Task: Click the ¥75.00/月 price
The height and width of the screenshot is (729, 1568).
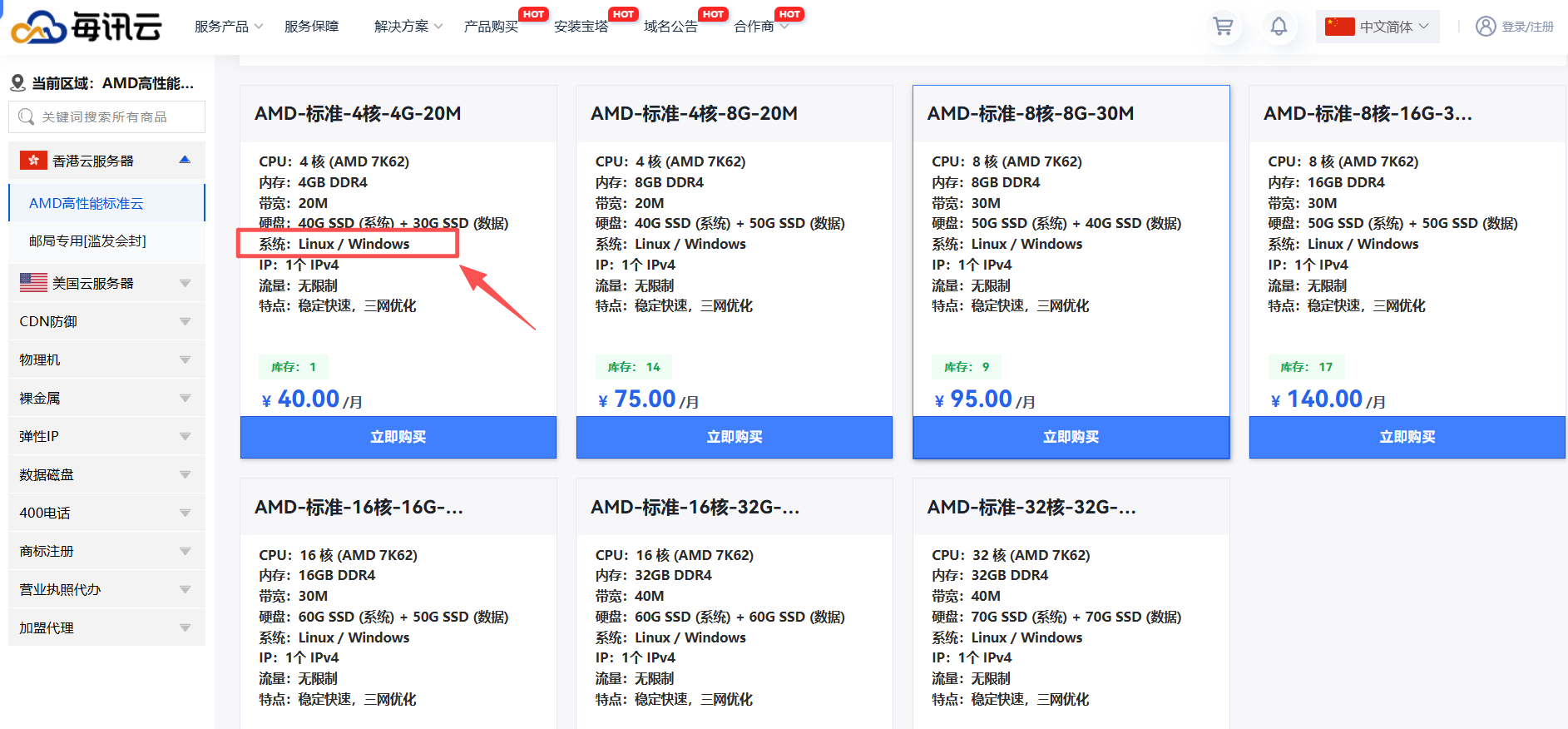Action: coord(648,399)
